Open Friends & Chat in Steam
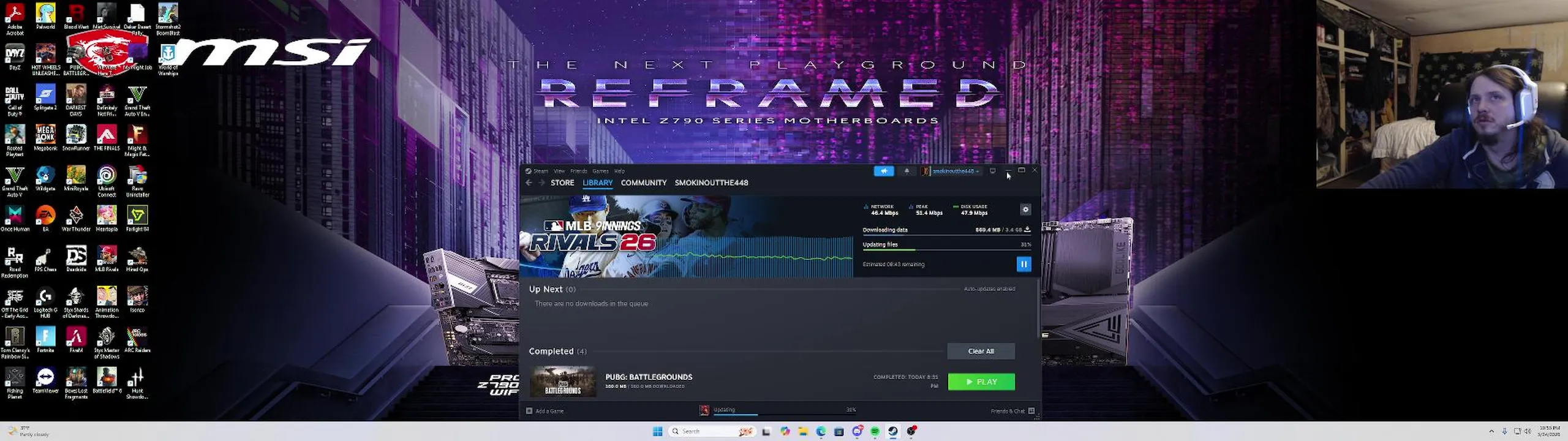Image resolution: width=1568 pixels, height=441 pixels. point(1012,411)
